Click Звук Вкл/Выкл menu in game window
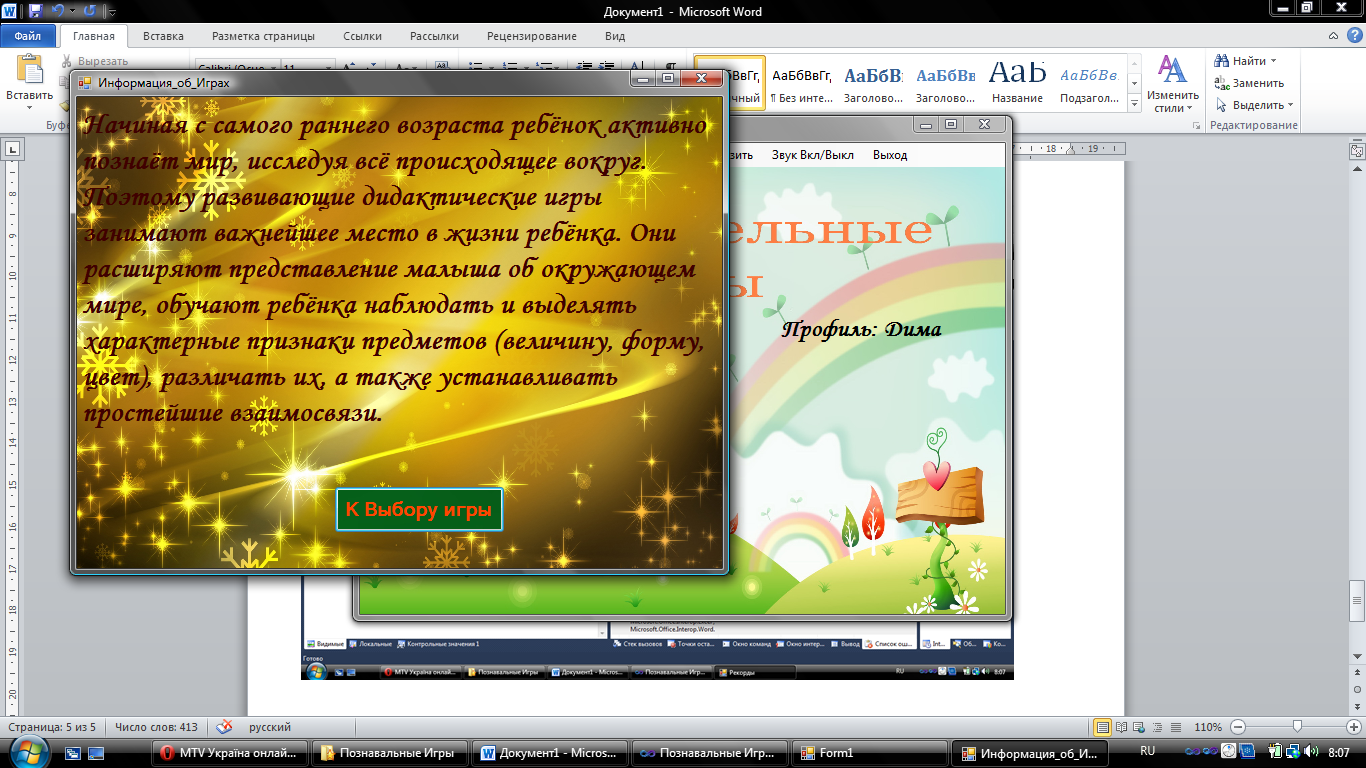Screen dimensions: 1366x768 tap(812, 155)
